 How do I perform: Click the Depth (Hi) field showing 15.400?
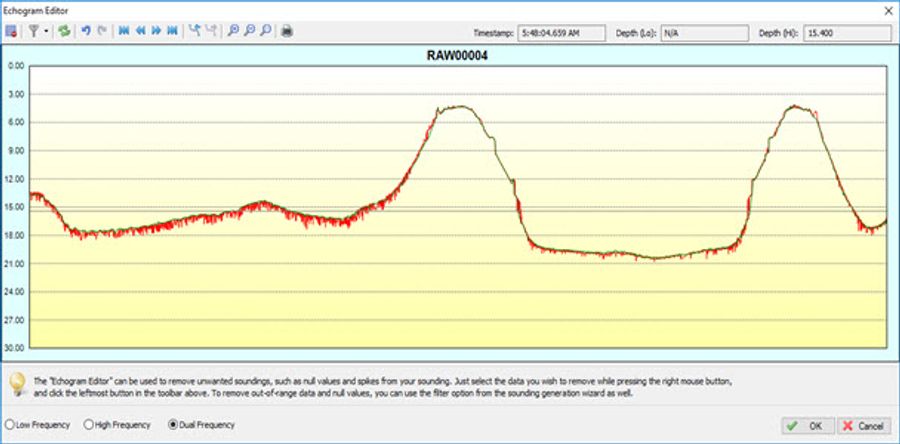click(x=848, y=33)
